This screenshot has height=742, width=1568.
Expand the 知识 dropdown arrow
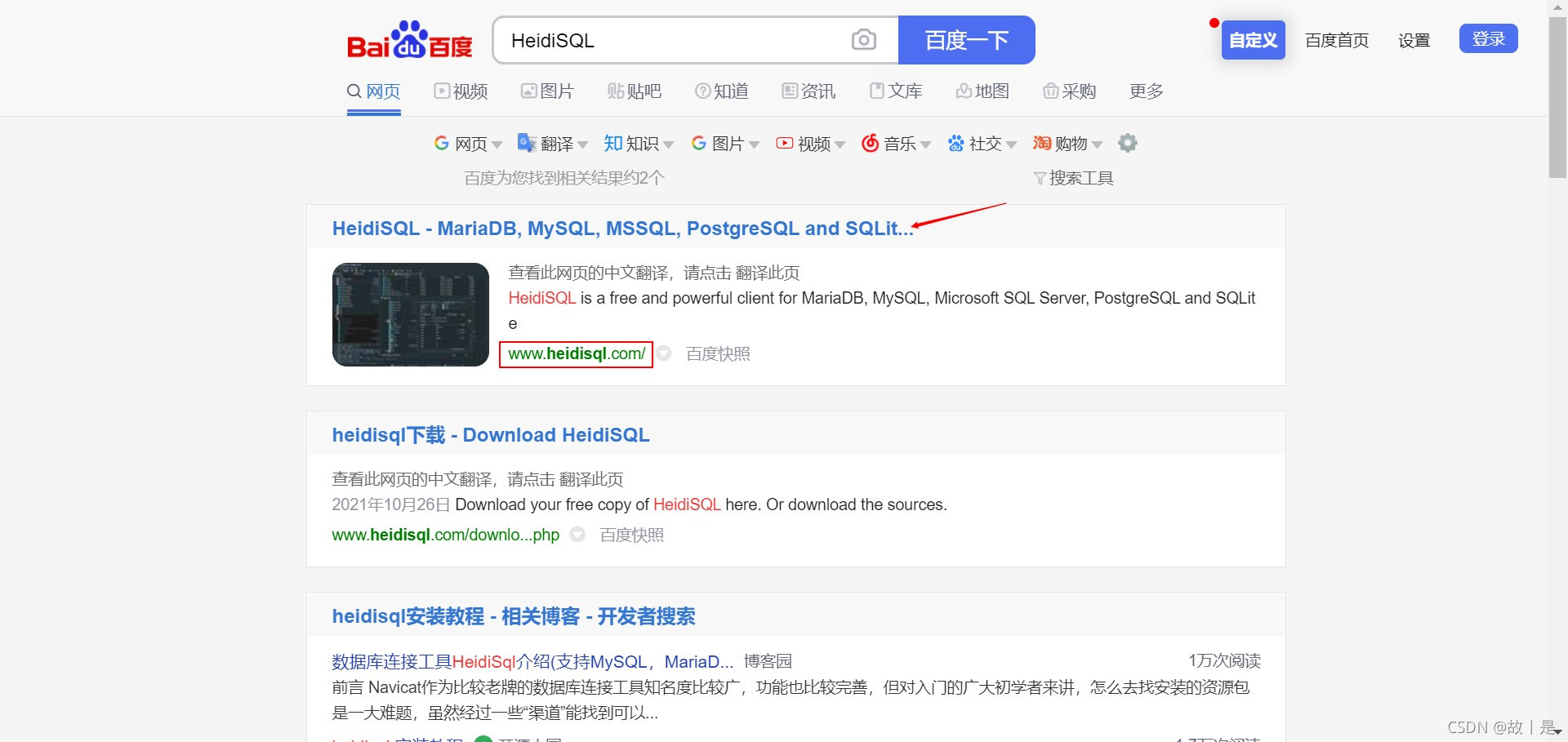[668, 145]
